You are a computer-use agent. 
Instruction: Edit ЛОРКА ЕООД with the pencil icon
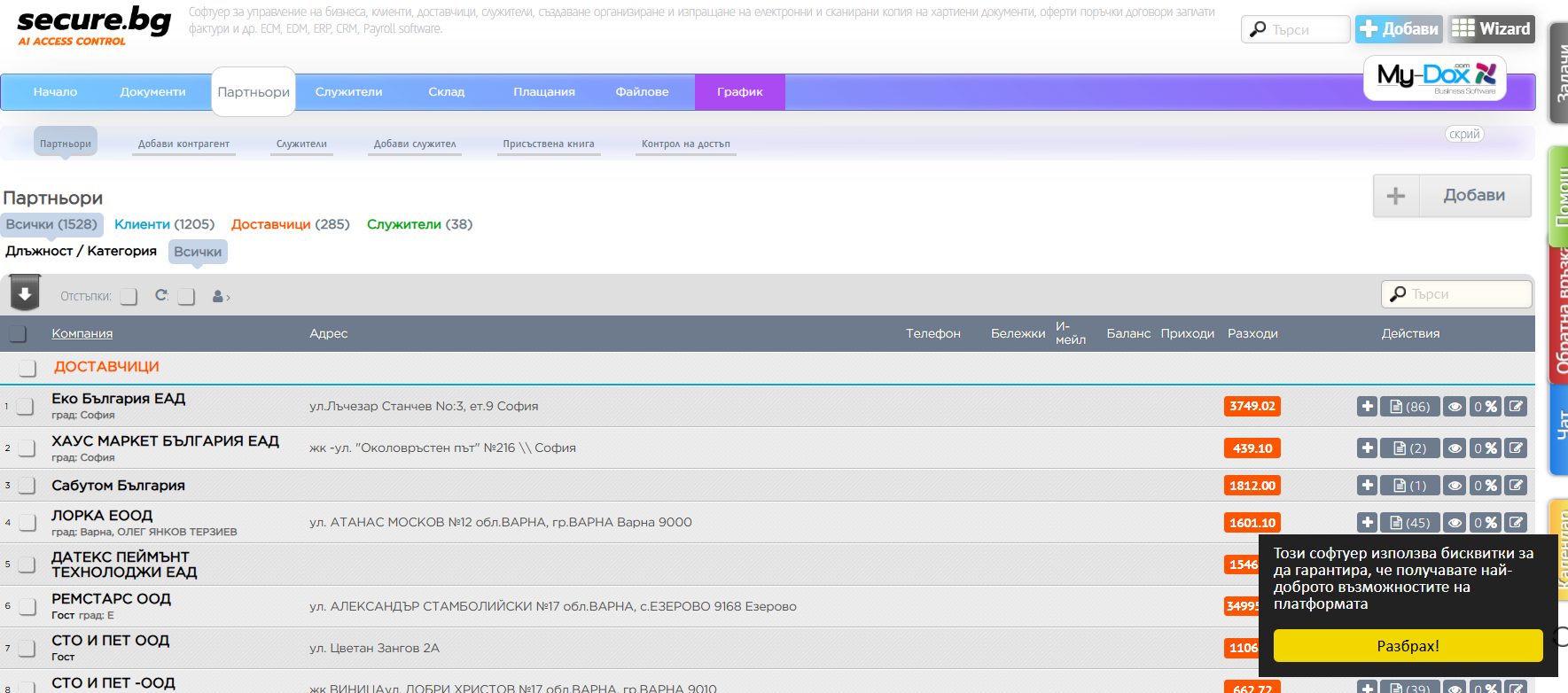pyautogui.click(x=1517, y=523)
